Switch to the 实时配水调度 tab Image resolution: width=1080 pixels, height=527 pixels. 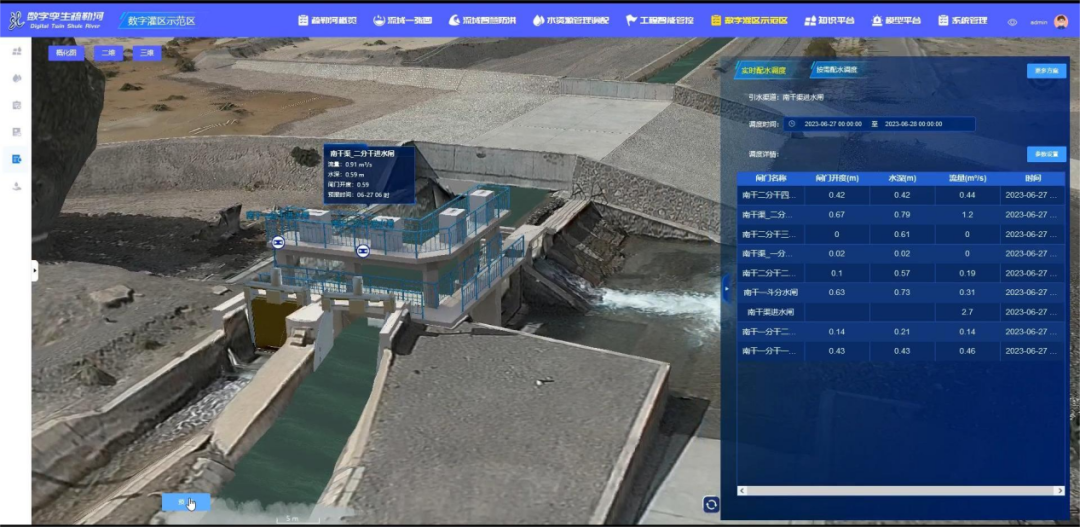click(x=763, y=70)
